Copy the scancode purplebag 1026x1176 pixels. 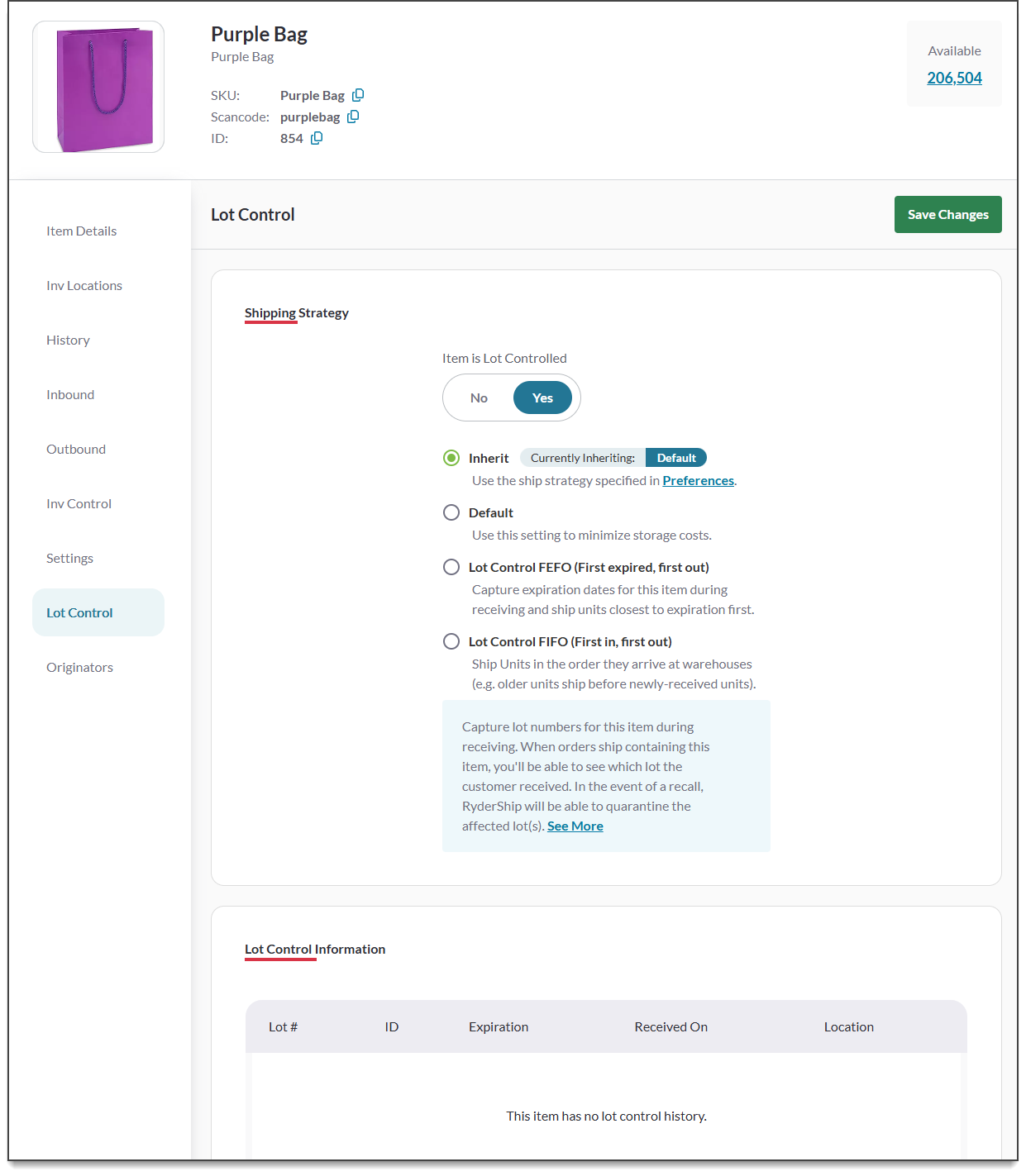tap(353, 116)
